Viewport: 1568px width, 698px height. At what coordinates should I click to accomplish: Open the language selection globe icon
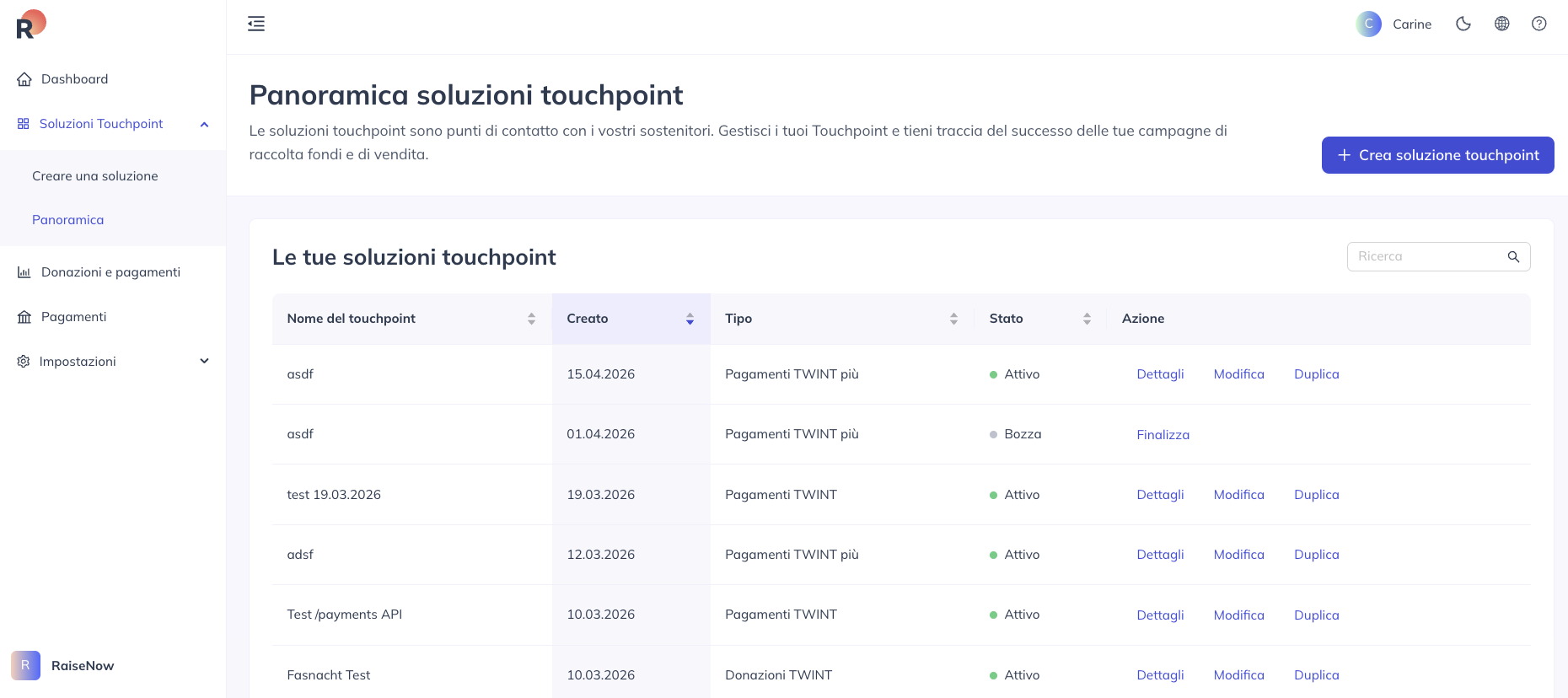(1501, 24)
